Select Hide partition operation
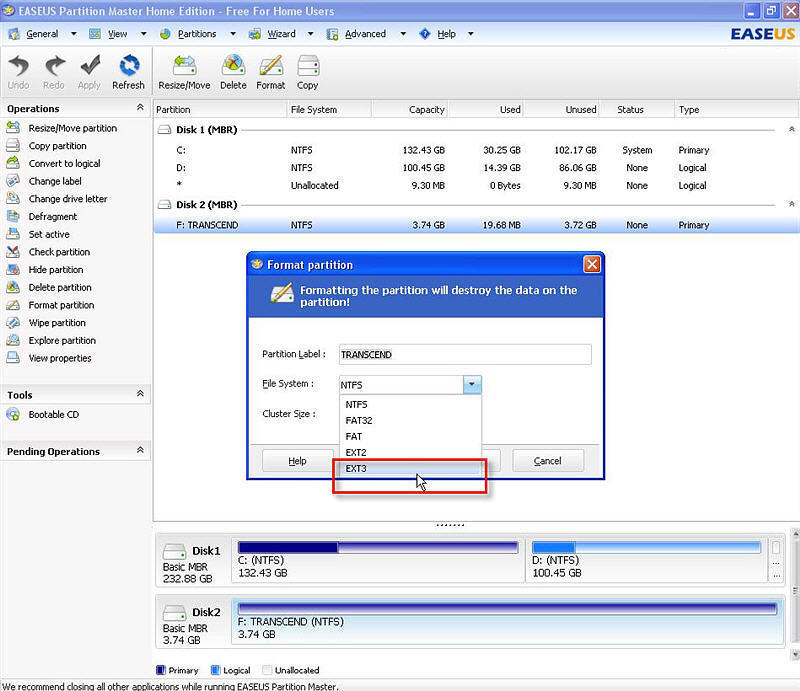800x691 pixels. (x=45, y=269)
